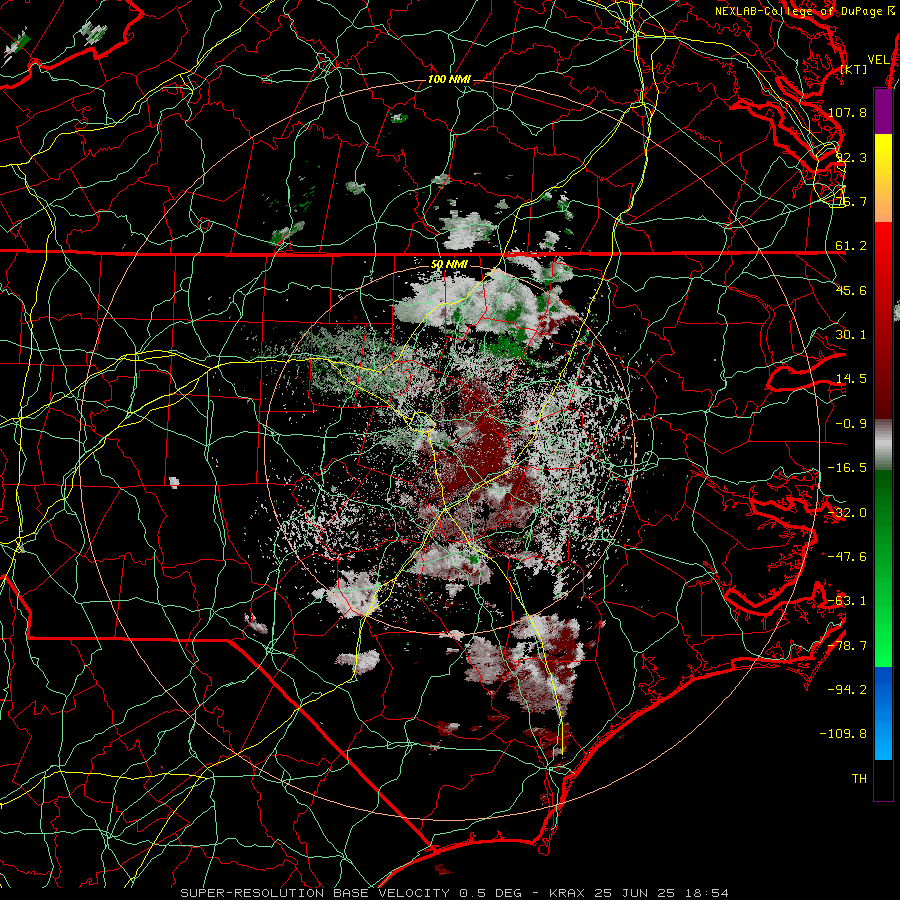The image size is (900, 900).
Task: Select the 45.6 value on velocity scale
Action: [851, 290]
